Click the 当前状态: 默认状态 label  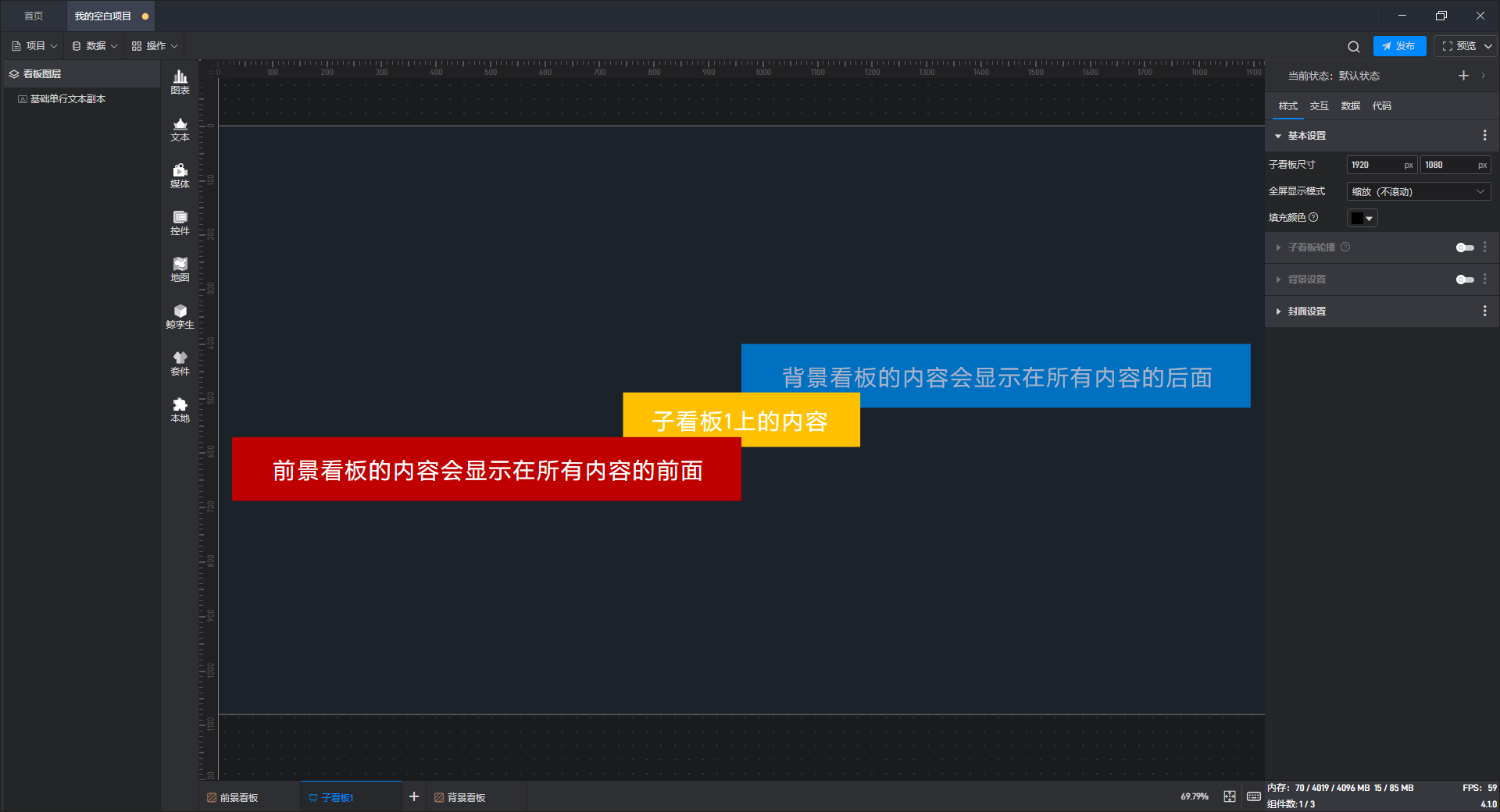1334,76
